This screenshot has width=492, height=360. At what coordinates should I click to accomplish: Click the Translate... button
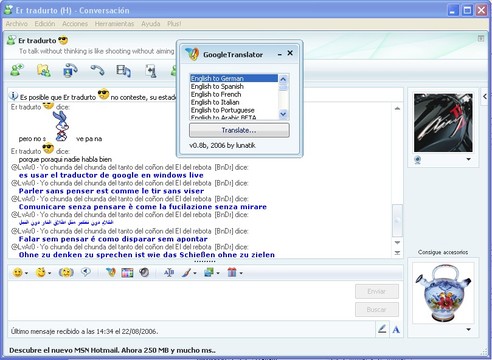[x=239, y=130]
